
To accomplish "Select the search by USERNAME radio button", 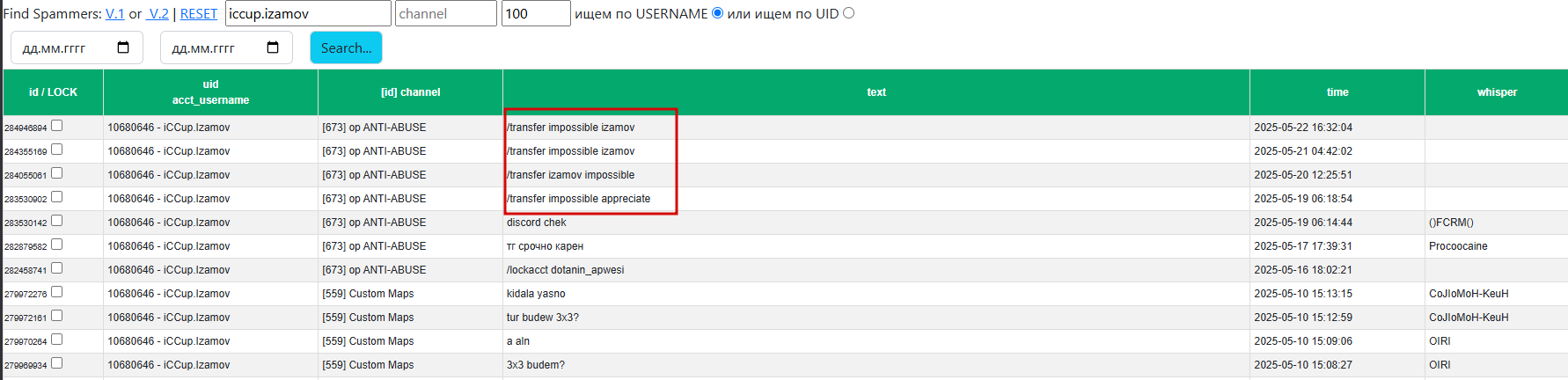I will pyautogui.click(x=717, y=13).
